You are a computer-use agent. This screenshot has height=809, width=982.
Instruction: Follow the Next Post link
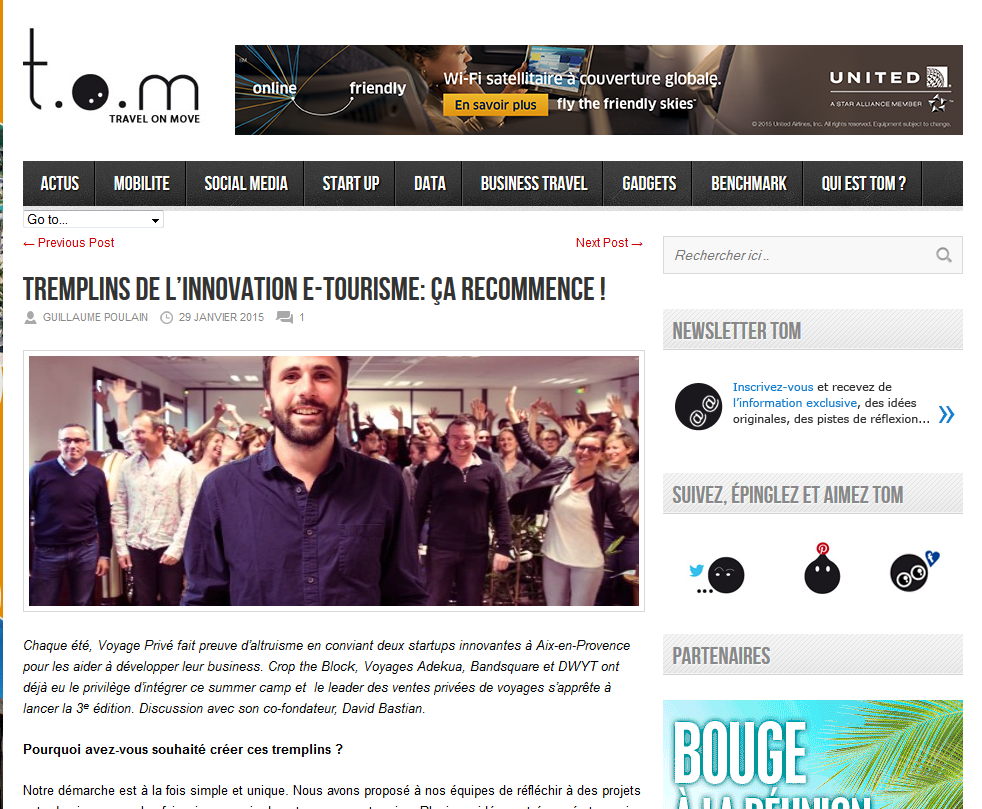coord(609,243)
